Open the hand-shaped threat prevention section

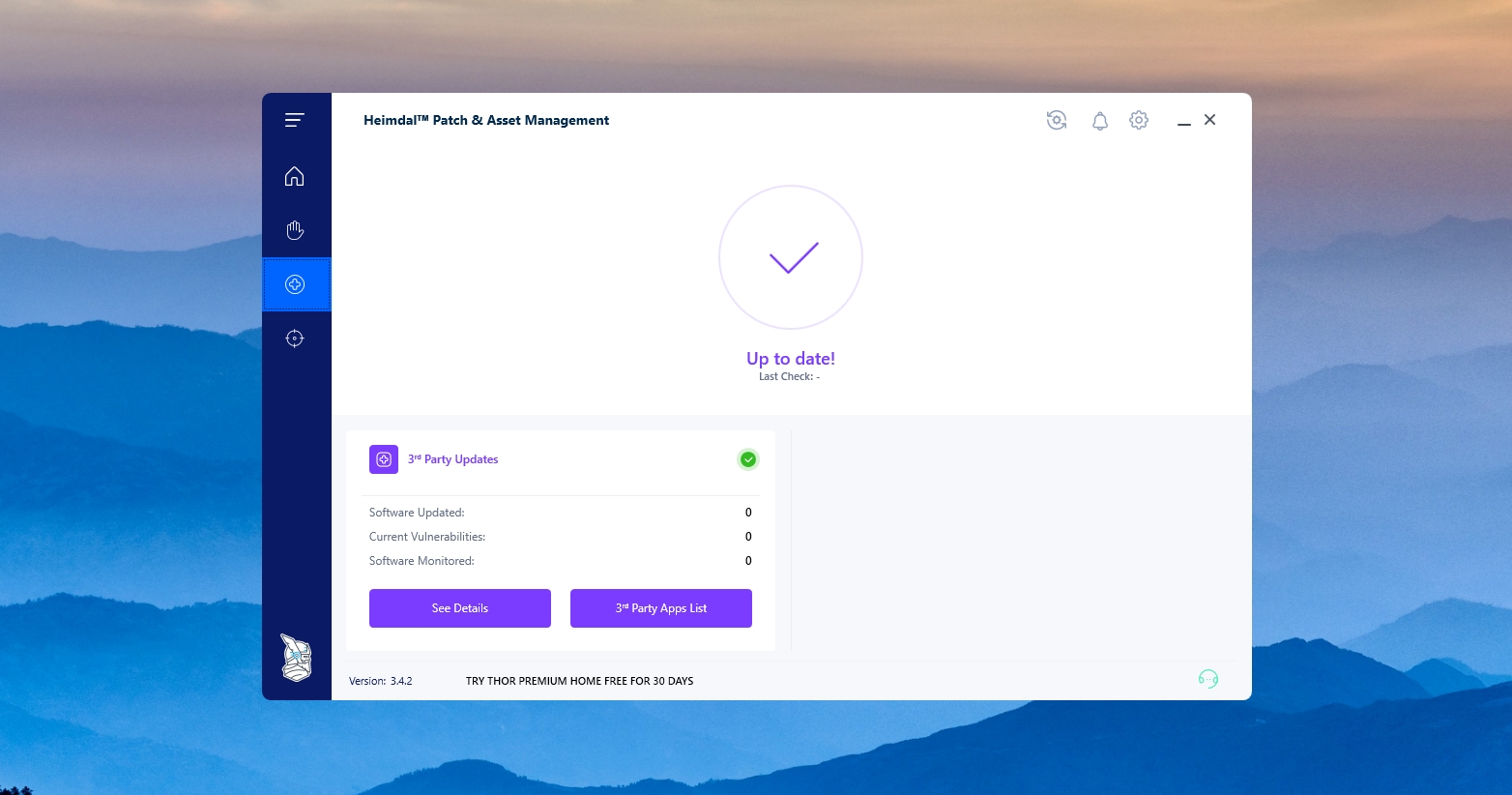point(295,230)
